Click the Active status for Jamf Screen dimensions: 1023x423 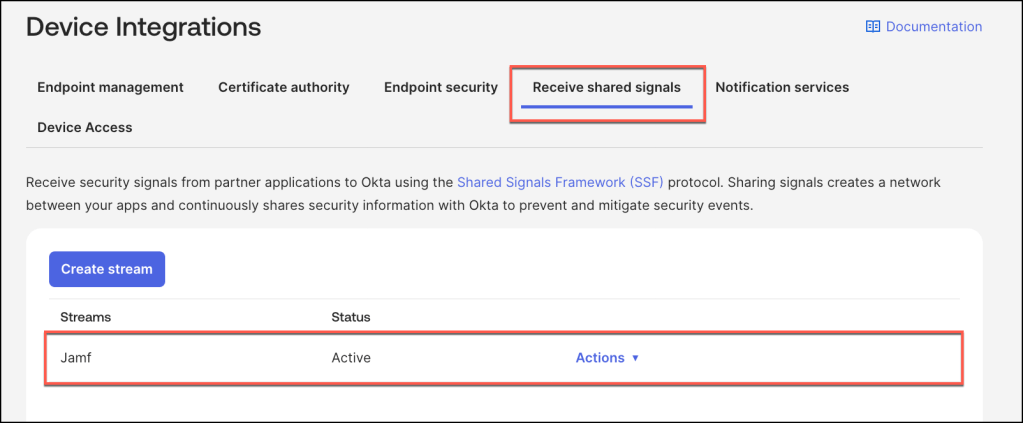[351, 357]
